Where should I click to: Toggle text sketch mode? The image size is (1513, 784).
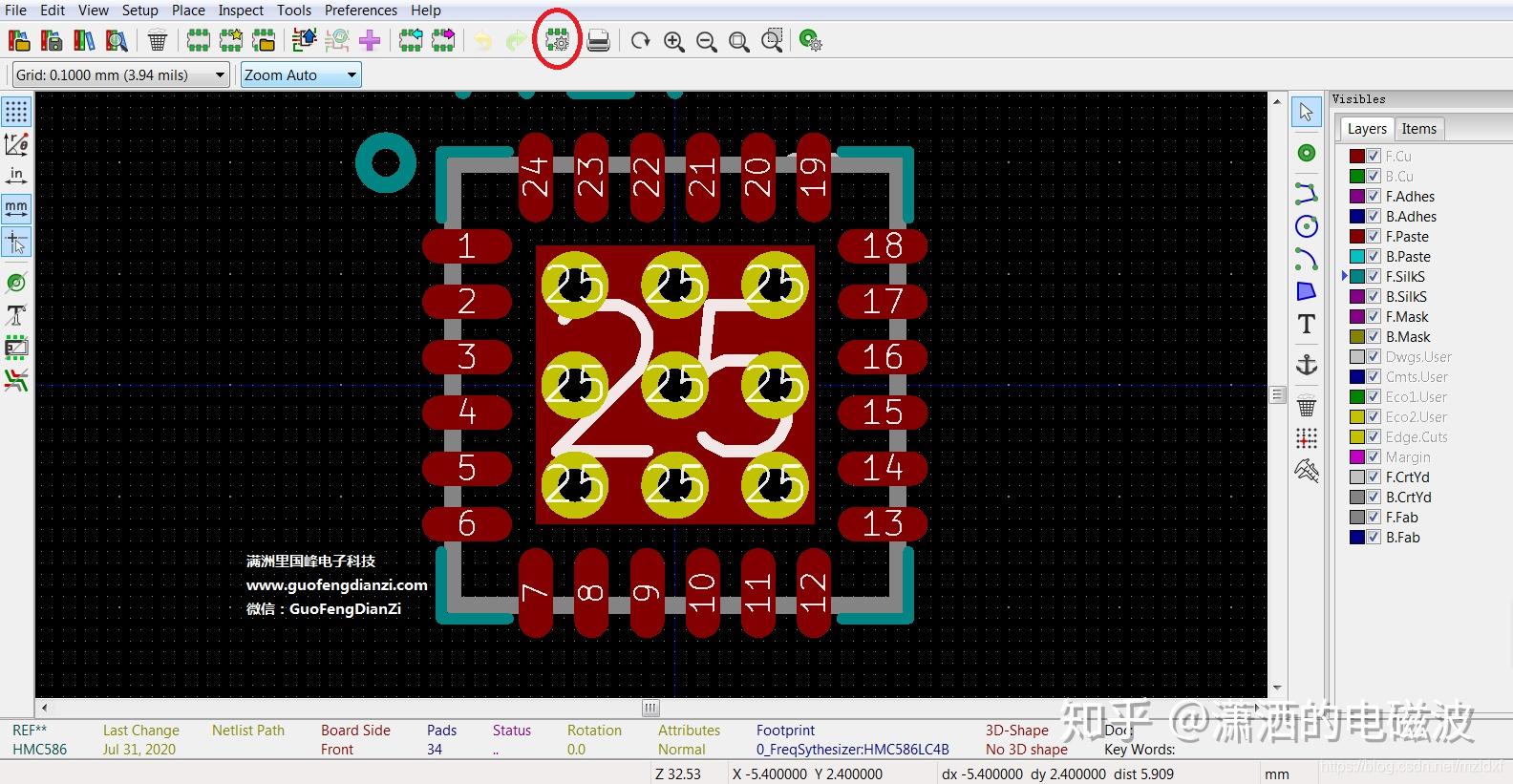(x=16, y=315)
